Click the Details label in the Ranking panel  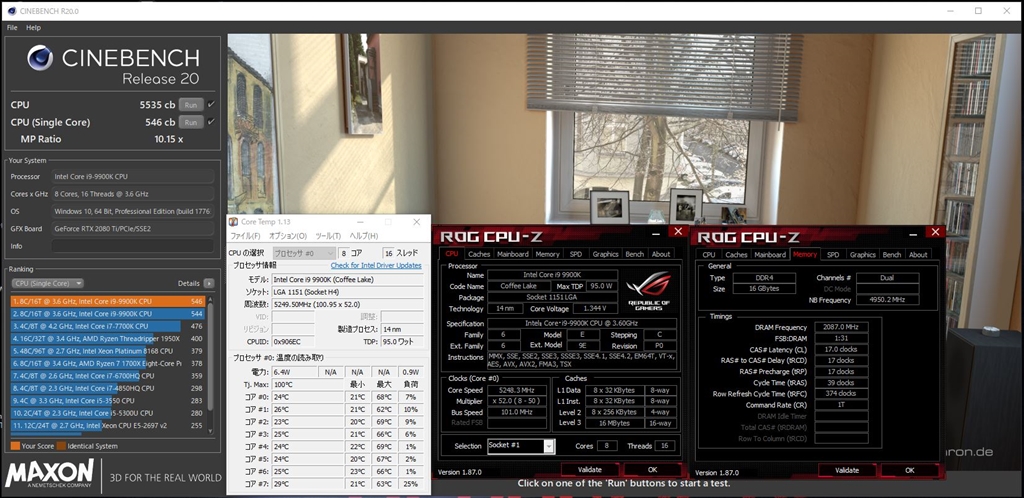(x=188, y=283)
